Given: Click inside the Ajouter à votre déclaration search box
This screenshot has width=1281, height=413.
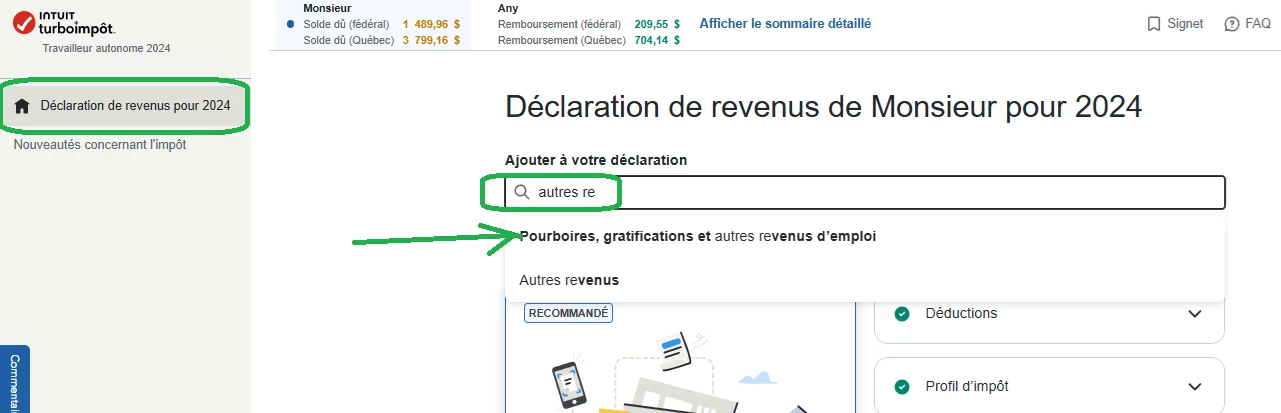Looking at the screenshot, I should [x=865, y=192].
